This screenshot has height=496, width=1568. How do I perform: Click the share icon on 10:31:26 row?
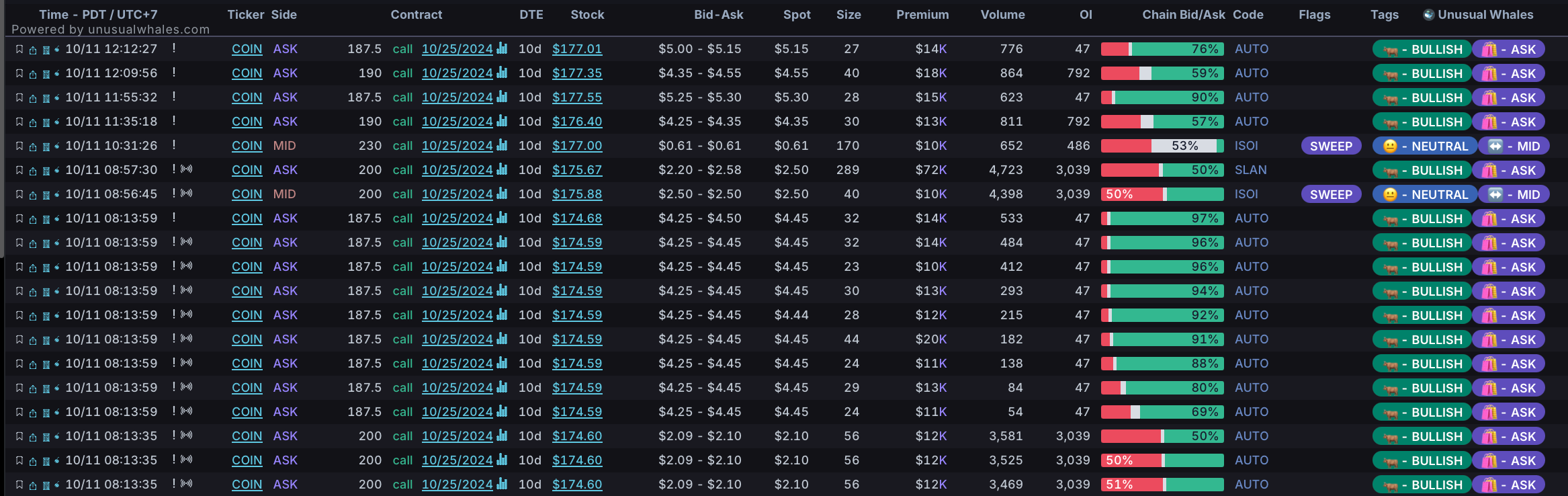click(32, 146)
